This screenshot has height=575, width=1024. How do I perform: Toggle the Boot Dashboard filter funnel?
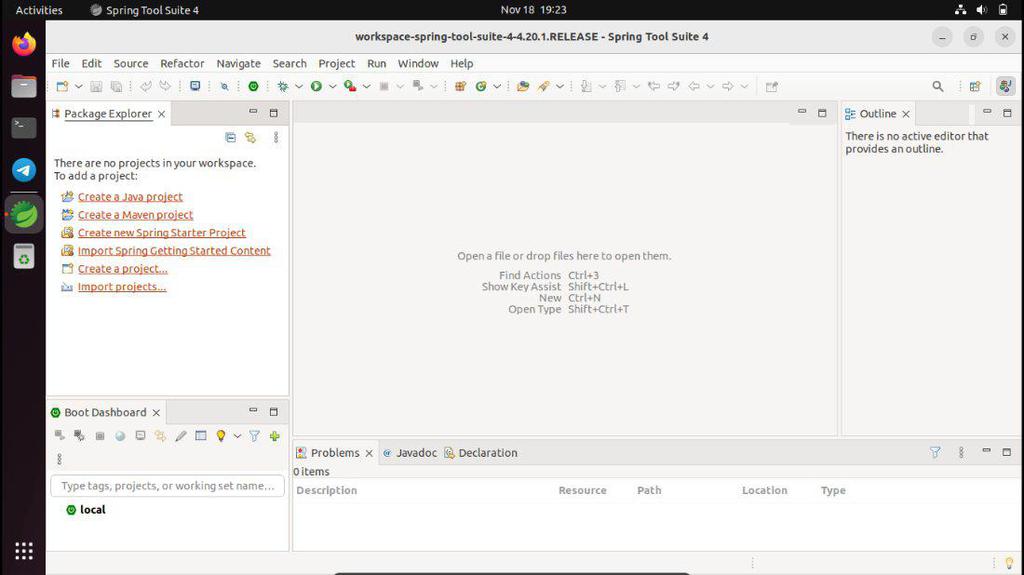[x=255, y=436]
